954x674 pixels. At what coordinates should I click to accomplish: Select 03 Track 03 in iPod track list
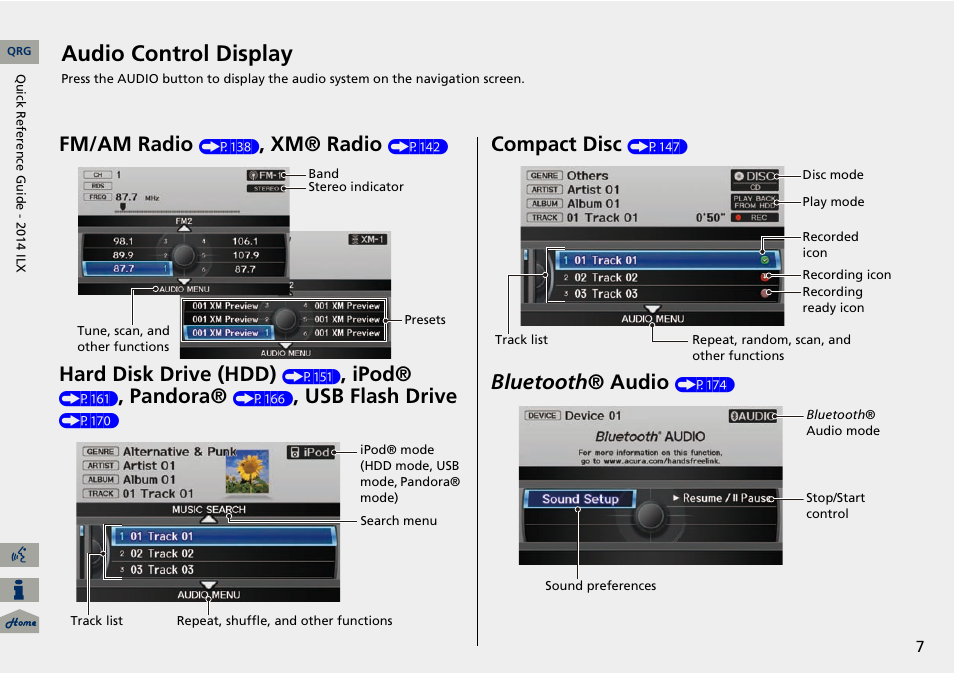point(223,569)
